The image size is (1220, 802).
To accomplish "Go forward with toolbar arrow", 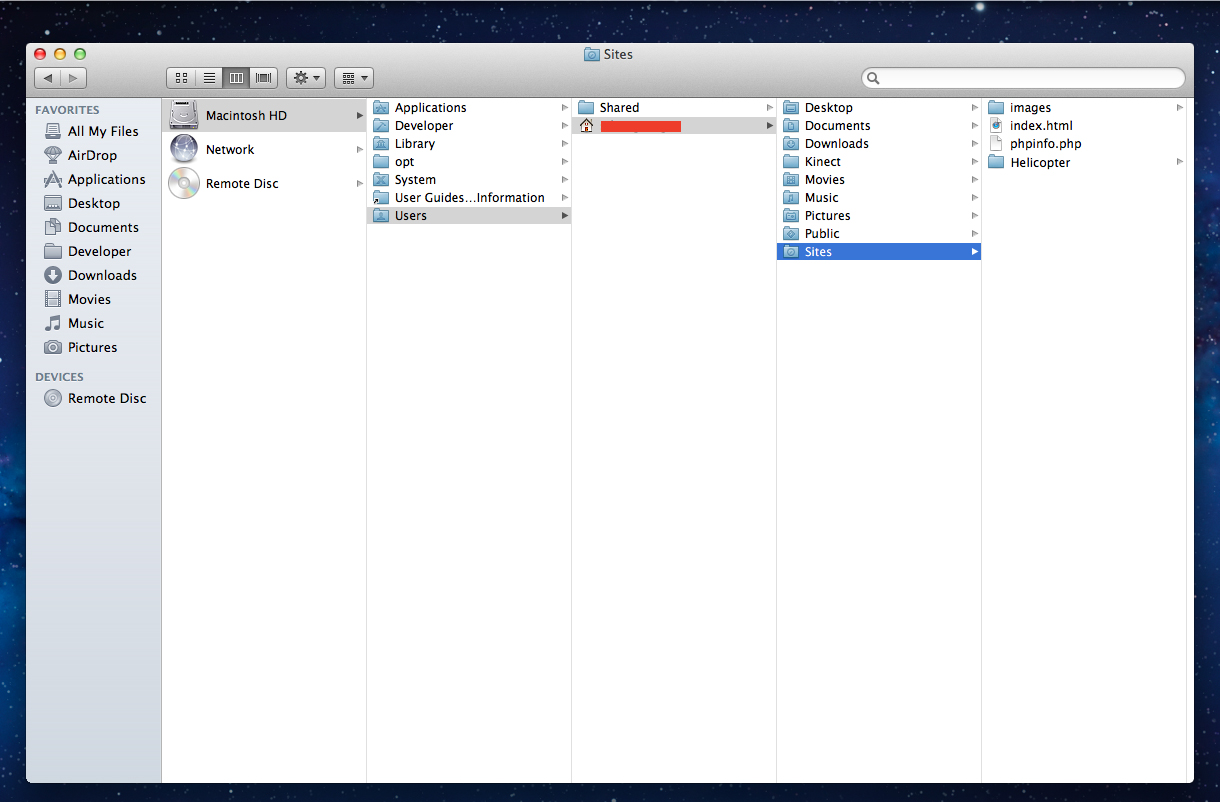I will pos(73,77).
